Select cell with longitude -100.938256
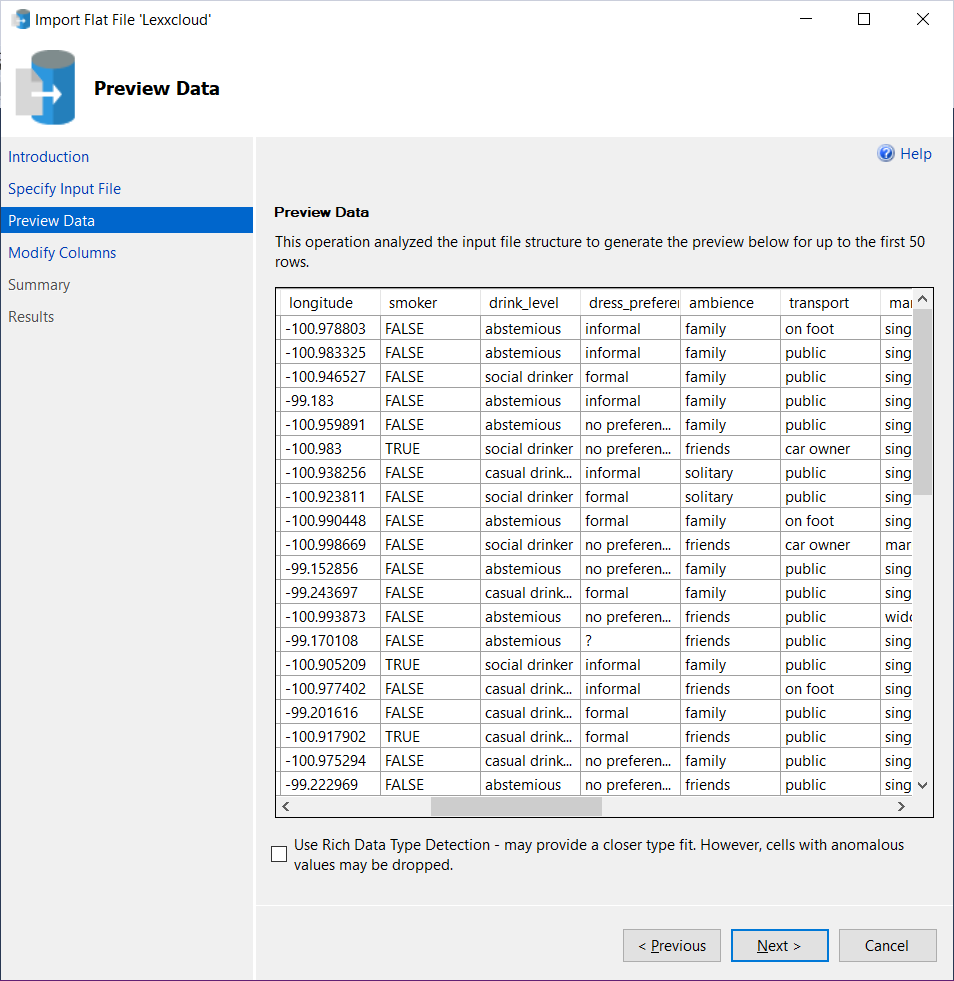Image resolution: width=954 pixels, height=981 pixels. [330, 472]
